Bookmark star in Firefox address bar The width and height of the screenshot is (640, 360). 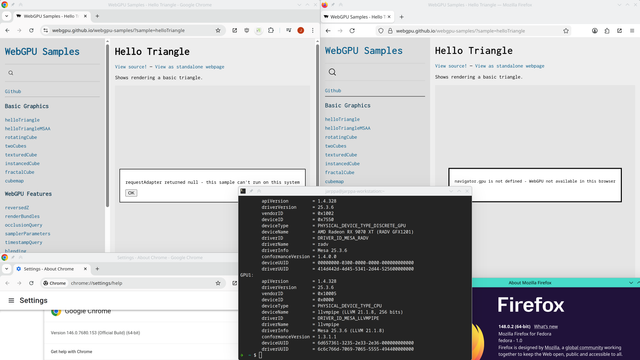pyautogui.click(x=566, y=31)
